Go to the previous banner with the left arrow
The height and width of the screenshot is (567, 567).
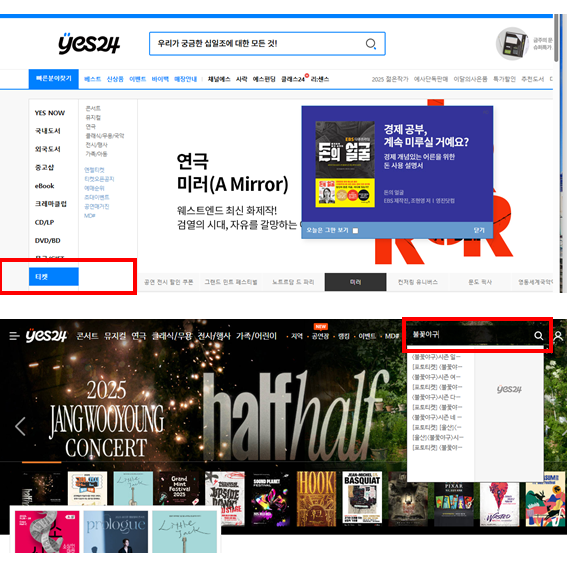20,426
